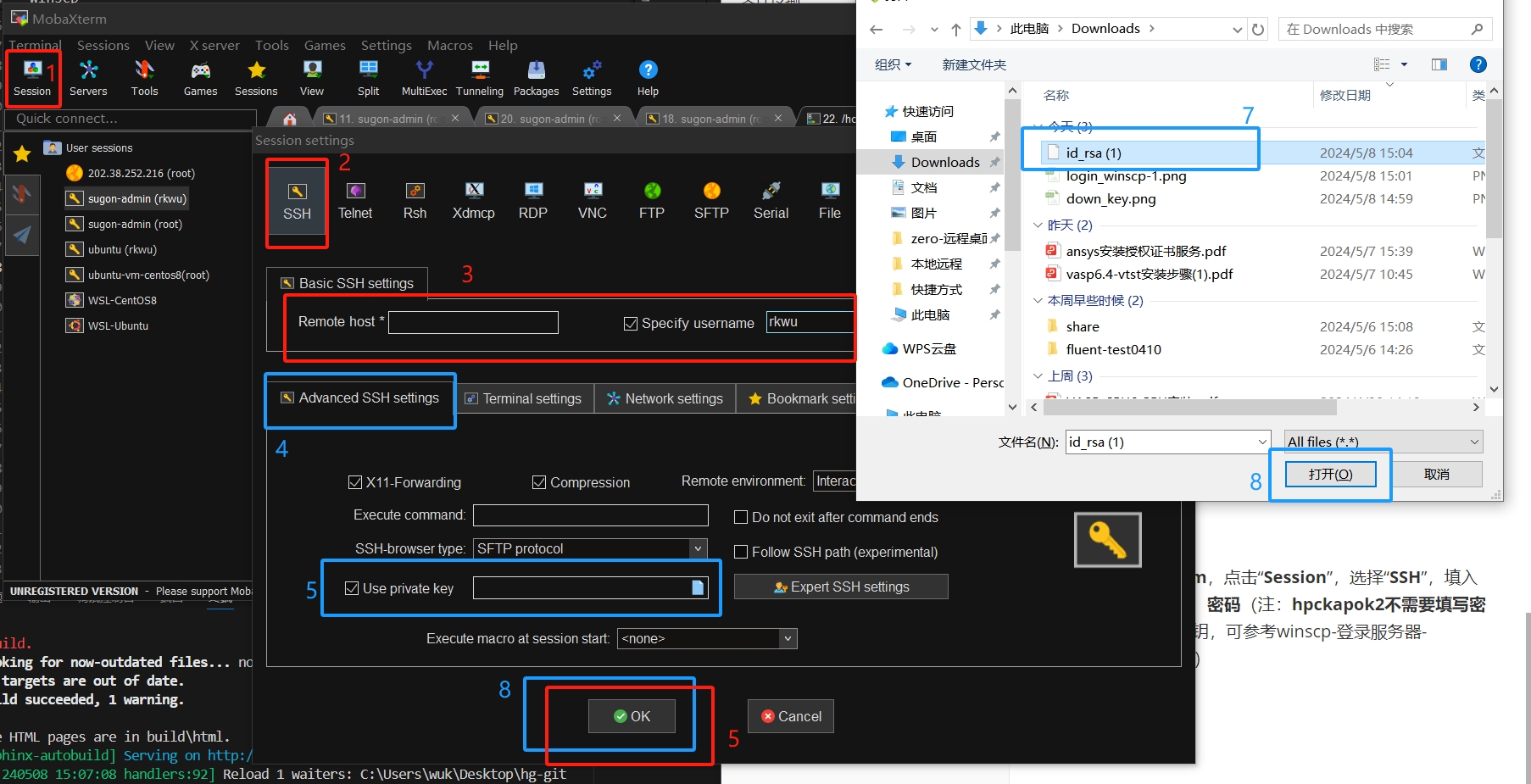The width and height of the screenshot is (1531, 784).
Task: Select the RDP session type
Action: [533, 201]
